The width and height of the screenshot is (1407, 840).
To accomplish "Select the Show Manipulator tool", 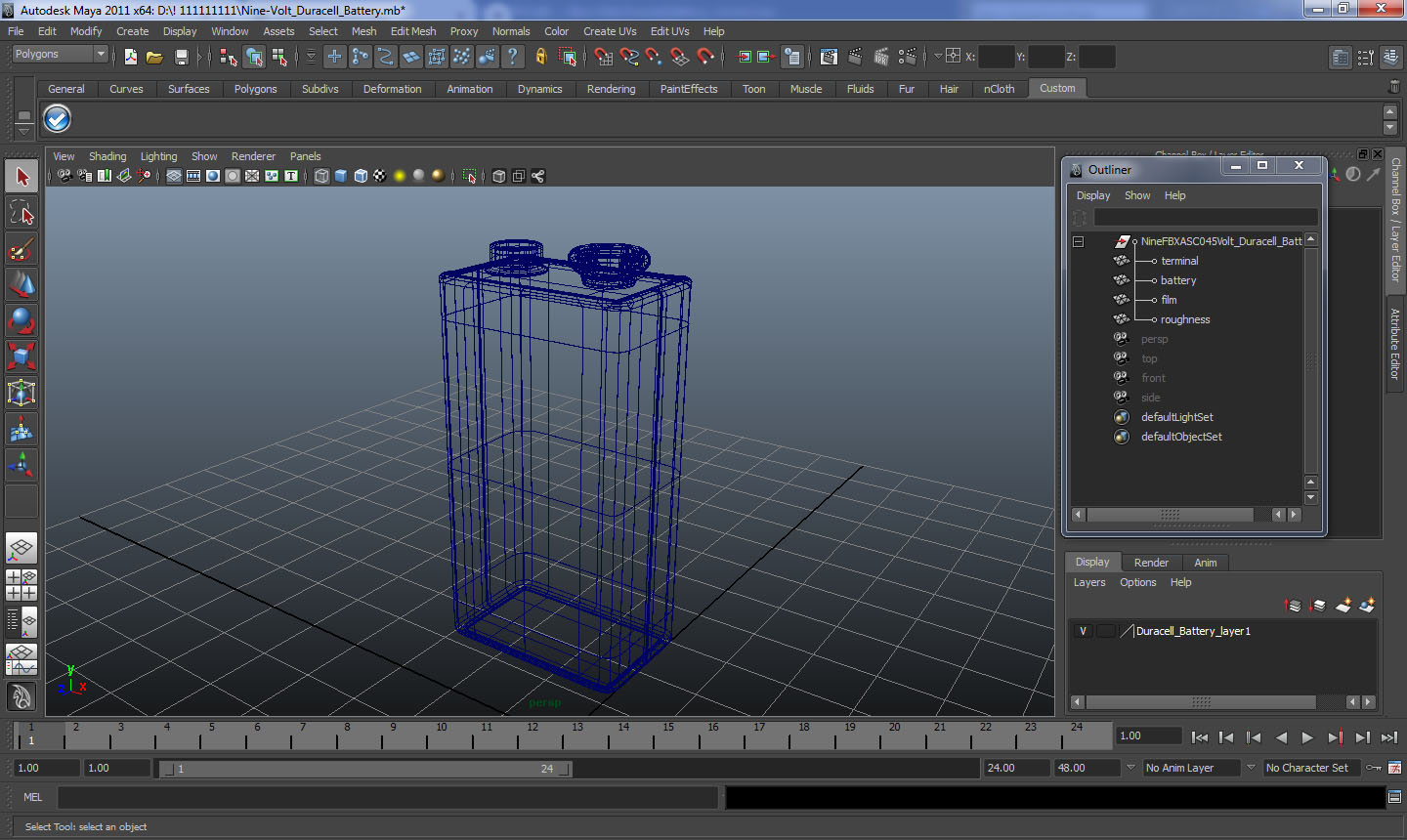I will [x=21, y=465].
